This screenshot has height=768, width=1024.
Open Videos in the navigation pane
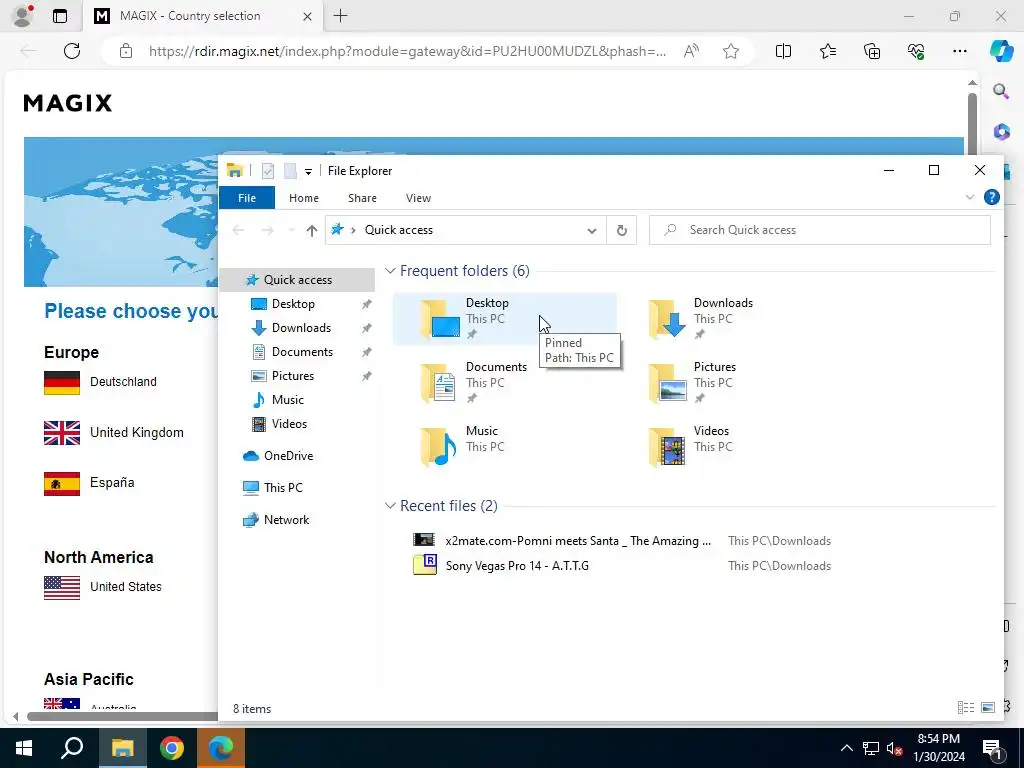pyautogui.click(x=289, y=424)
